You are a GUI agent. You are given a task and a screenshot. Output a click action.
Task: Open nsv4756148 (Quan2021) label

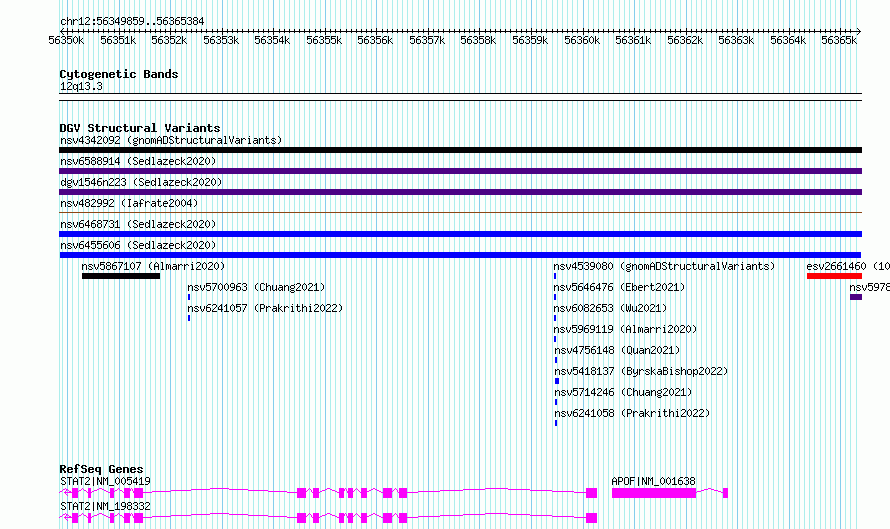coord(617,350)
